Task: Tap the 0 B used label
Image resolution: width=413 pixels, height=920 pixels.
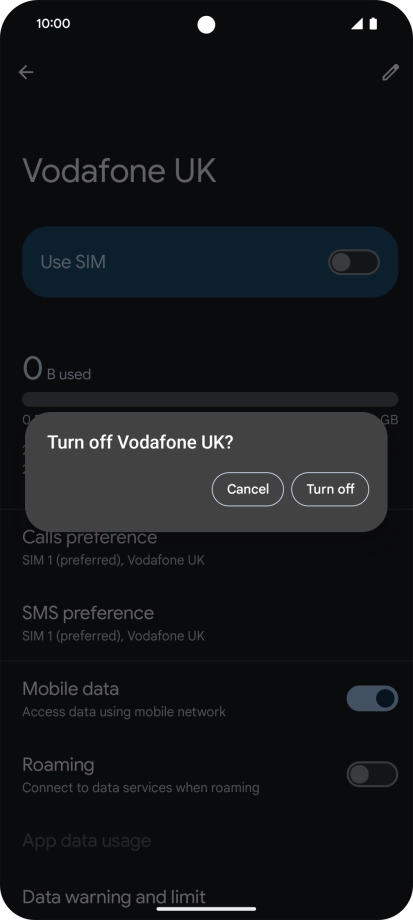Action: pos(57,370)
